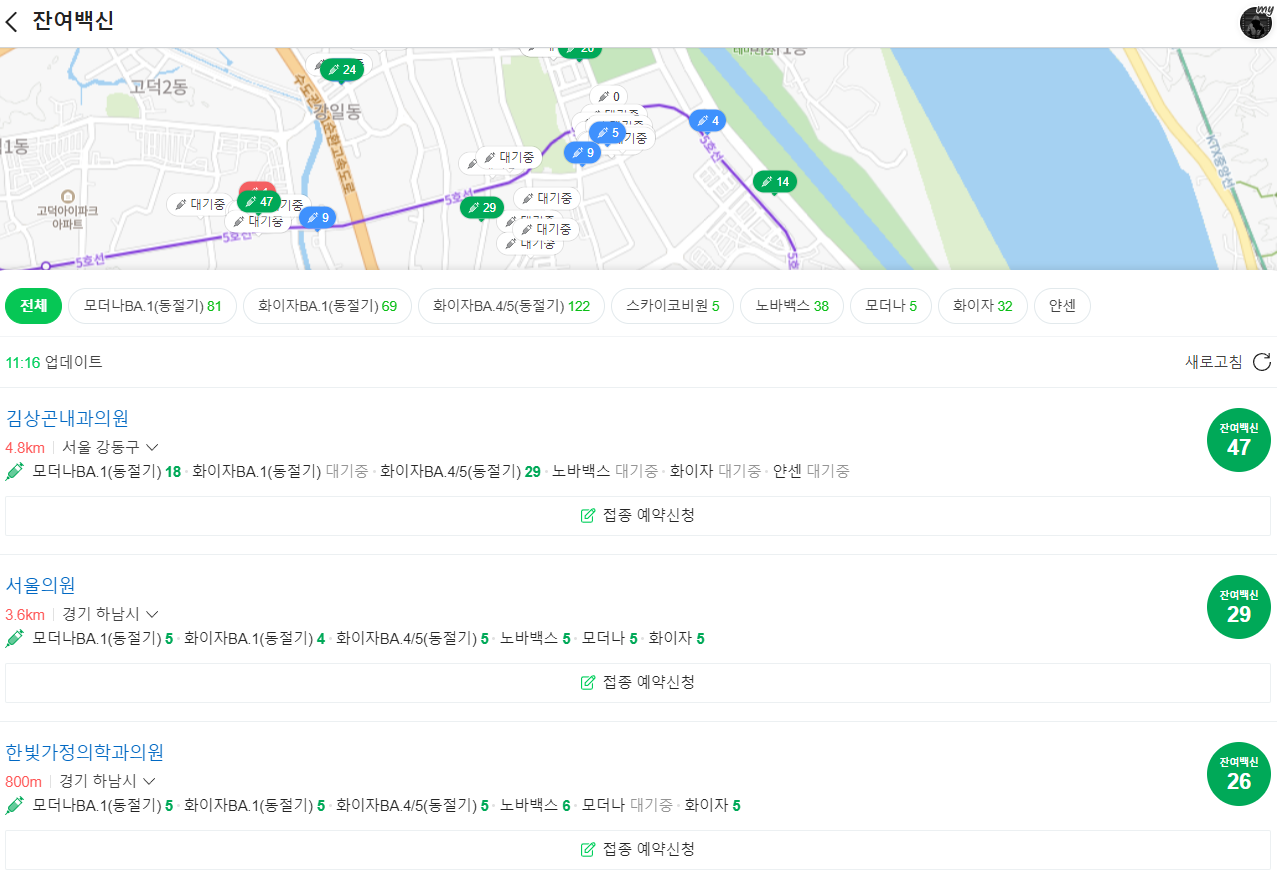This screenshot has height=871, width=1277.
Task: Click 접종 예약신청 for 한빛가정의학과의원
Action: [638, 850]
